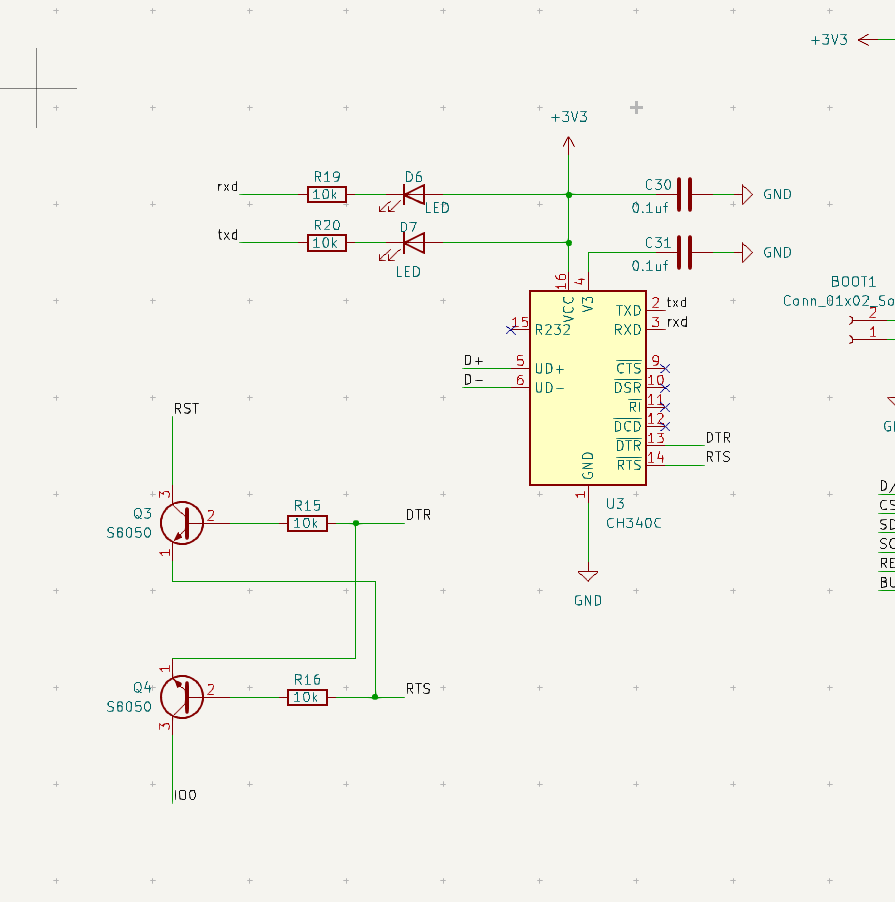Click the GND symbol next to C30
The height and width of the screenshot is (902, 895).
pos(747,195)
